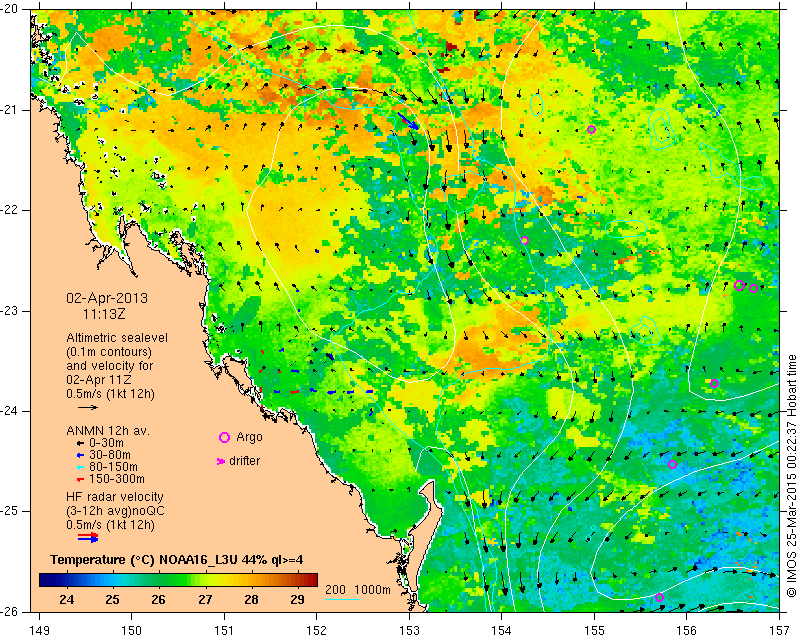Click the red 150-300m ANMN arrow symbol

click(x=80, y=480)
